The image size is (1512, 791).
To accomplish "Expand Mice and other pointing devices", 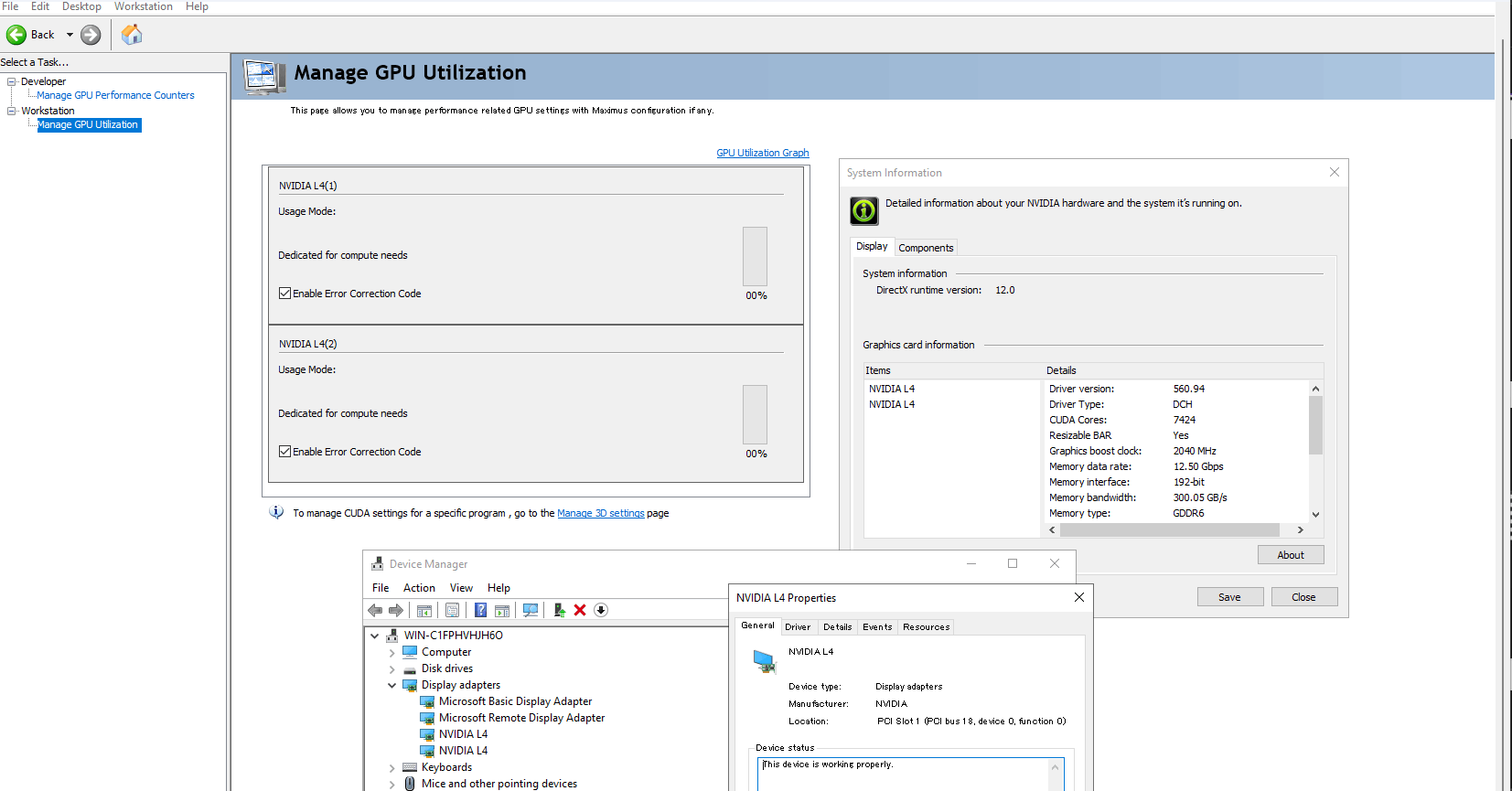I will (x=391, y=785).
